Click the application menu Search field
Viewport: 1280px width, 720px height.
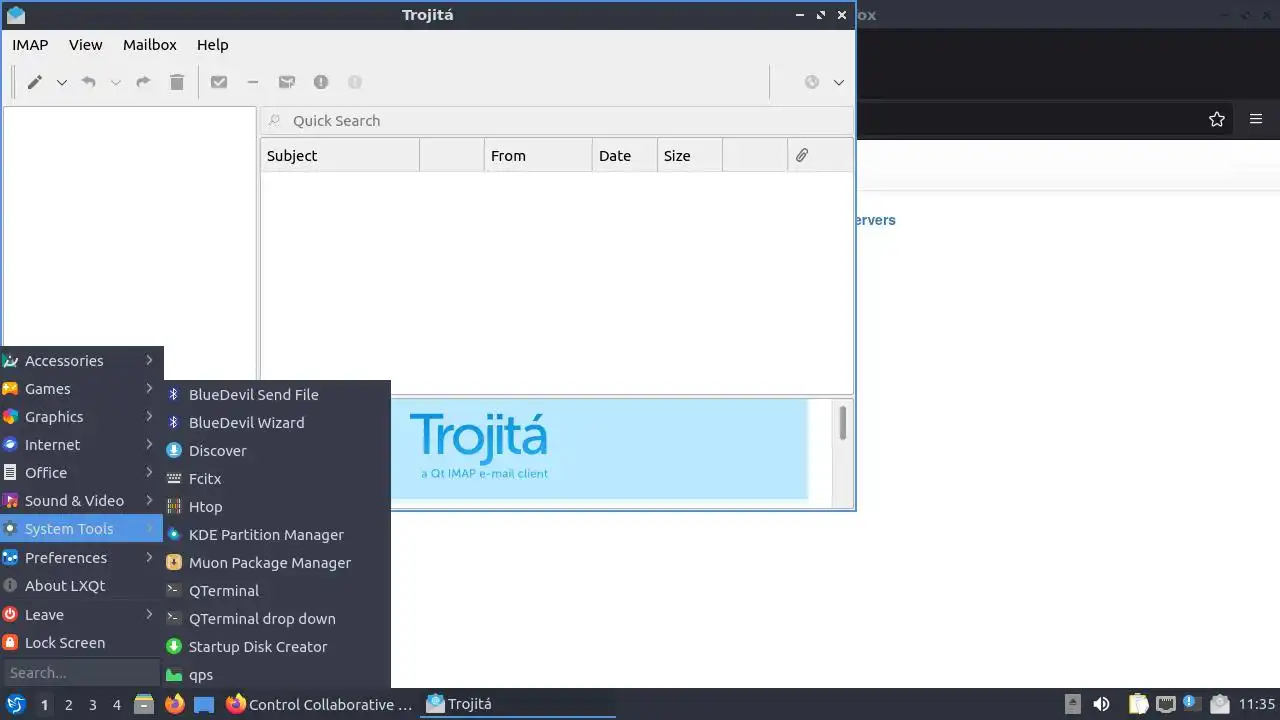(x=81, y=672)
